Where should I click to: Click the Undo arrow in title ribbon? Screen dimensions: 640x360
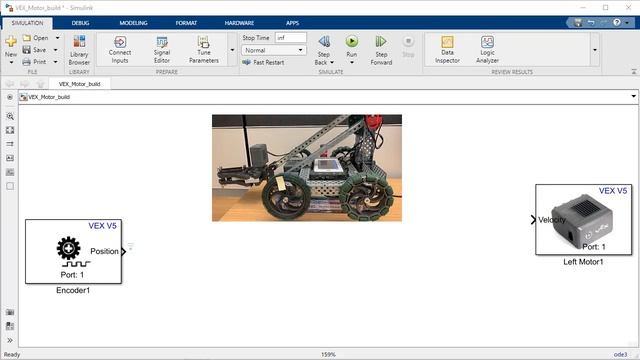click(x=591, y=22)
